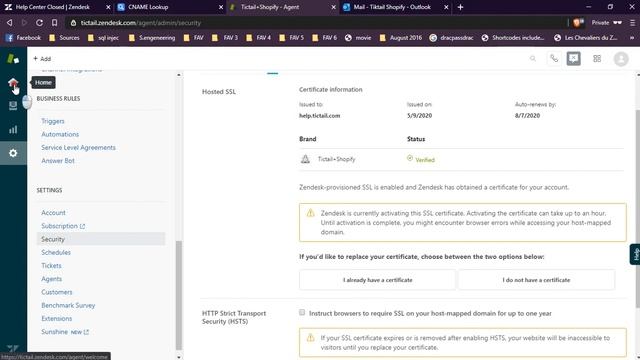
Task: Click the Help side tab
Action: [635, 254]
